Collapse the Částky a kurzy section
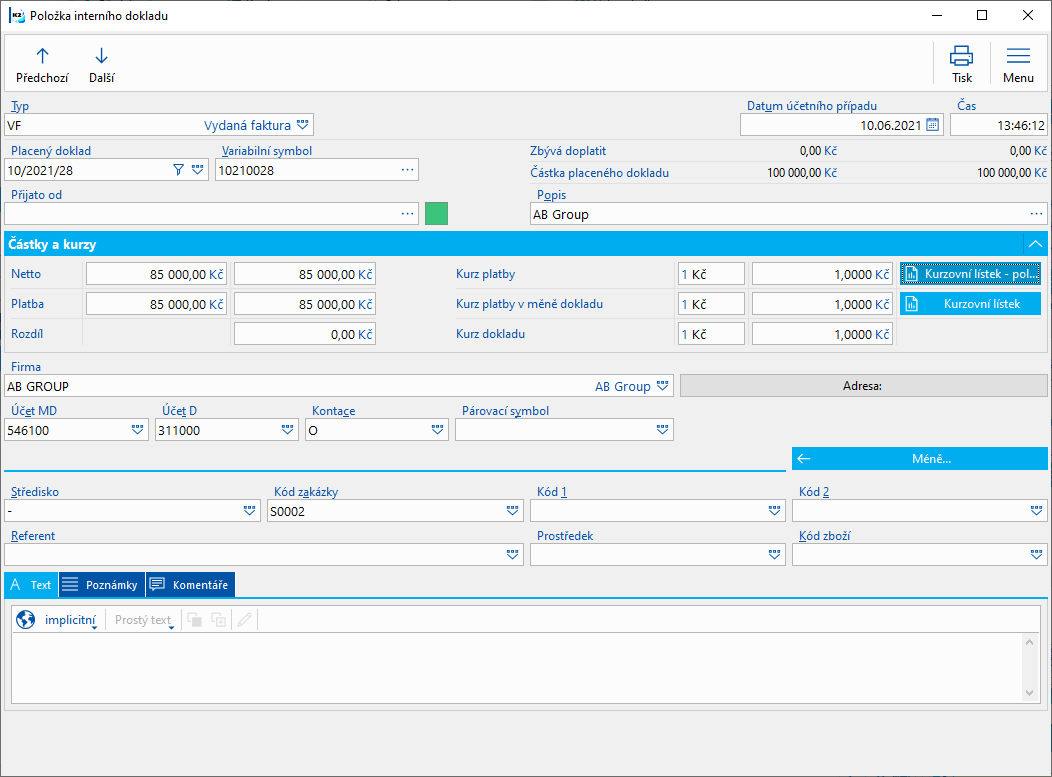The height and width of the screenshot is (777, 1052). pos(1035,244)
